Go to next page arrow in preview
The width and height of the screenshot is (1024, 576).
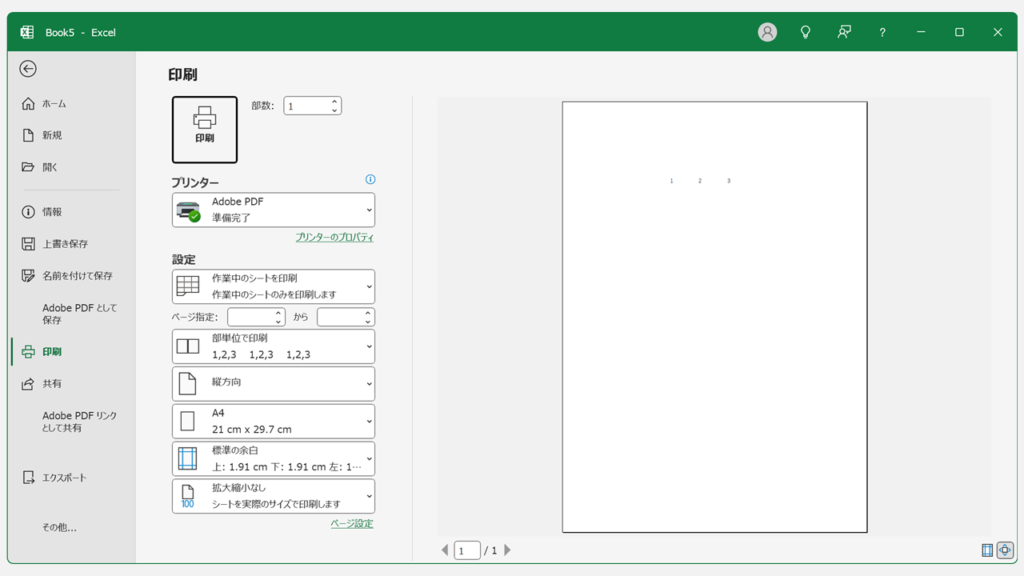507,550
